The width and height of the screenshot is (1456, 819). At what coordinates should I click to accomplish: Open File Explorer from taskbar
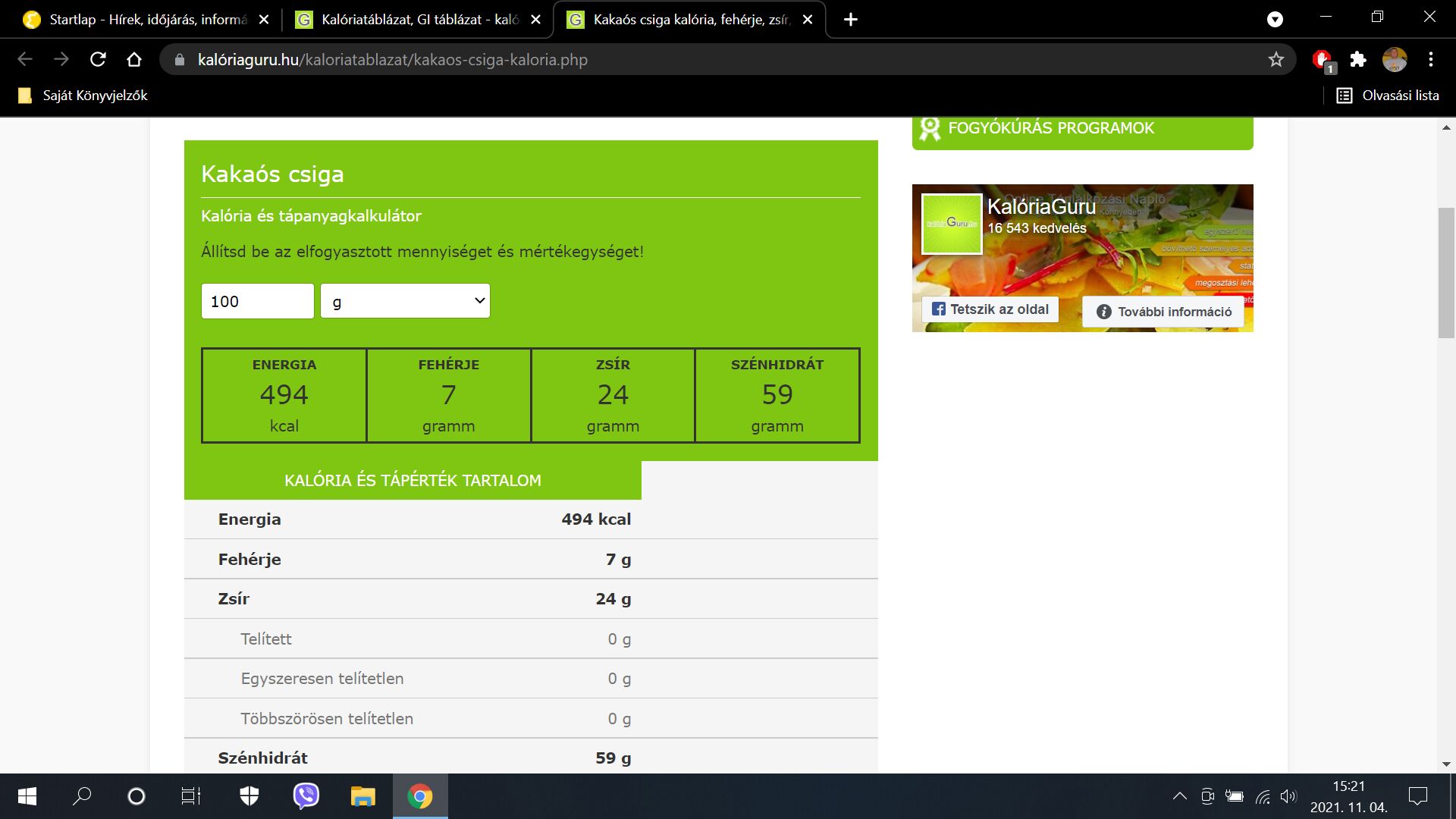point(362,796)
